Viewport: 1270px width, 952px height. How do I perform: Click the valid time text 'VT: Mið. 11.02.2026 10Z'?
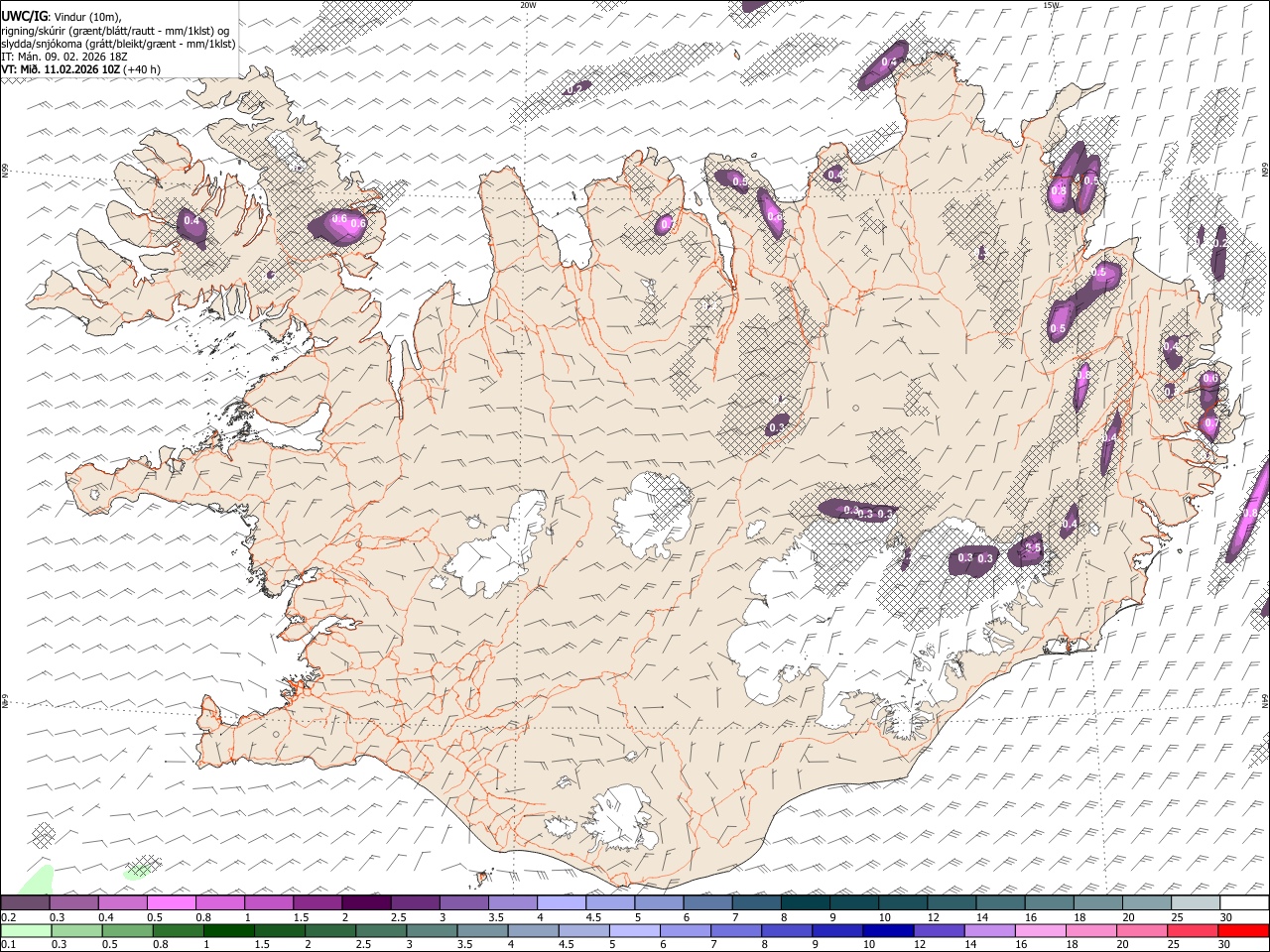click(61, 69)
